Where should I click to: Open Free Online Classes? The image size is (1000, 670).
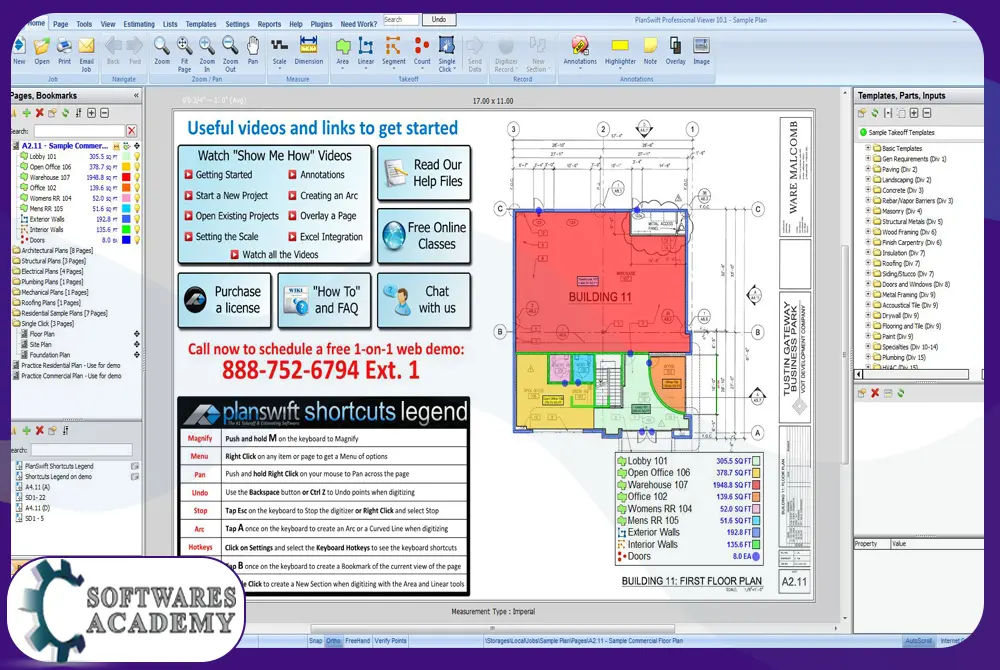[424, 236]
